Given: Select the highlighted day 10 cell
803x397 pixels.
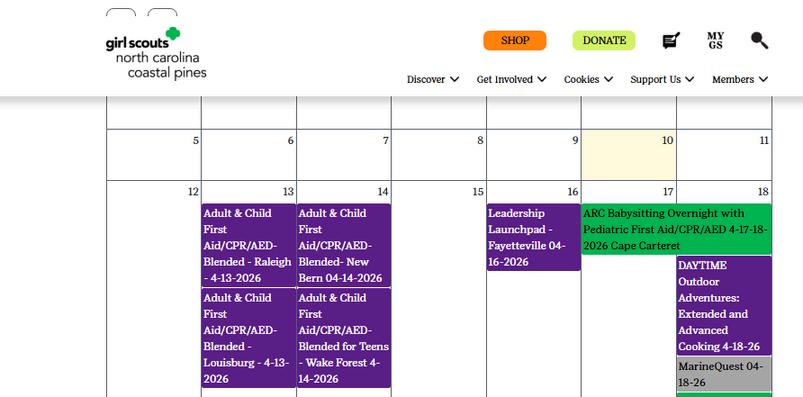Looking at the screenshot, I should 628,155.
